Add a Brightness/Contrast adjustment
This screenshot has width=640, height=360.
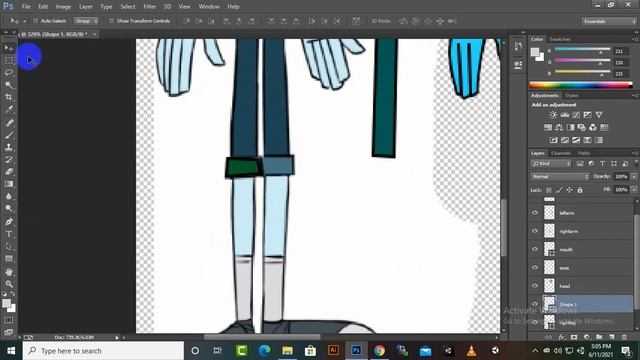pyautogui.click(x=553, y=115)
